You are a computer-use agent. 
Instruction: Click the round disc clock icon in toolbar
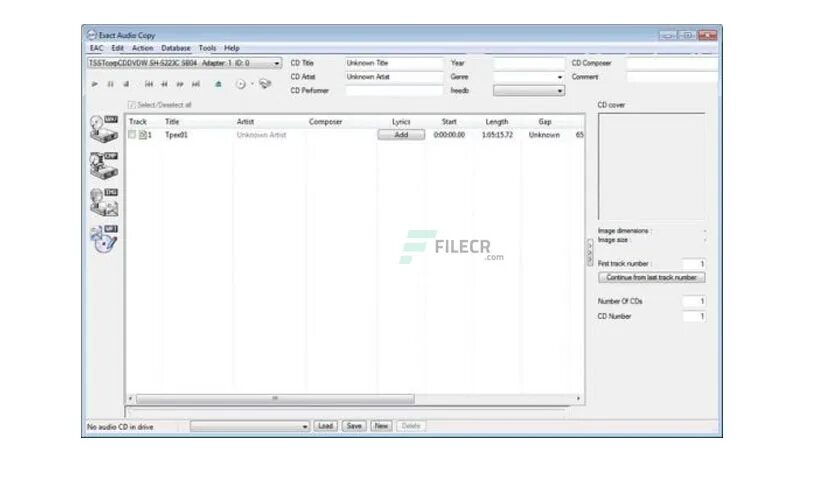(x=241, y=84)
